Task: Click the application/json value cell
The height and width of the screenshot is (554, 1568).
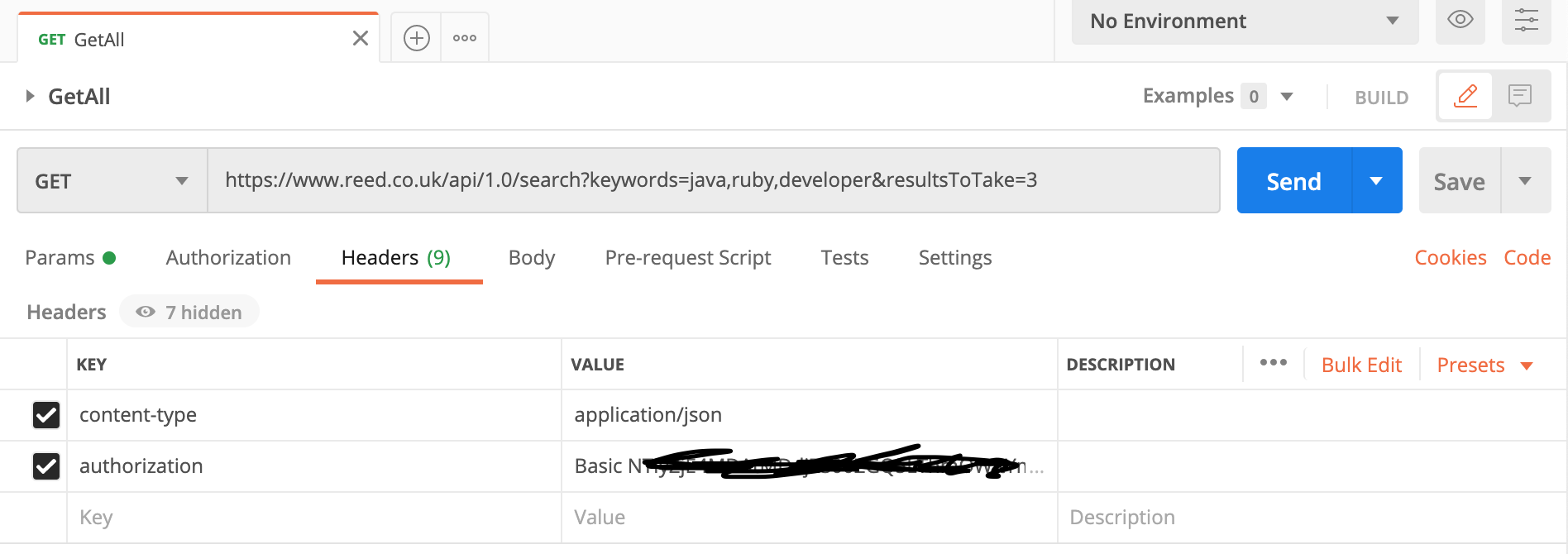Action: 810,415
